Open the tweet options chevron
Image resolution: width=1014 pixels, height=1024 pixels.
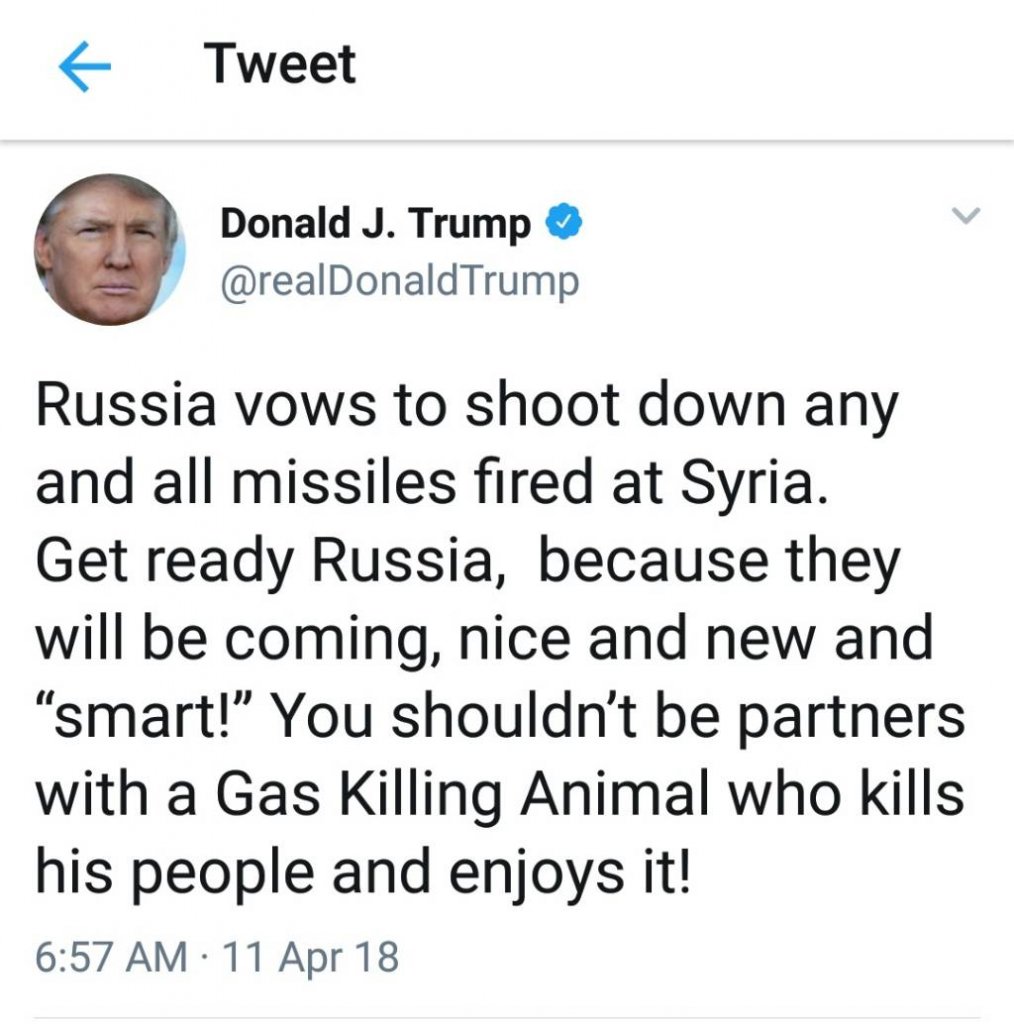(x=966, y=215)
